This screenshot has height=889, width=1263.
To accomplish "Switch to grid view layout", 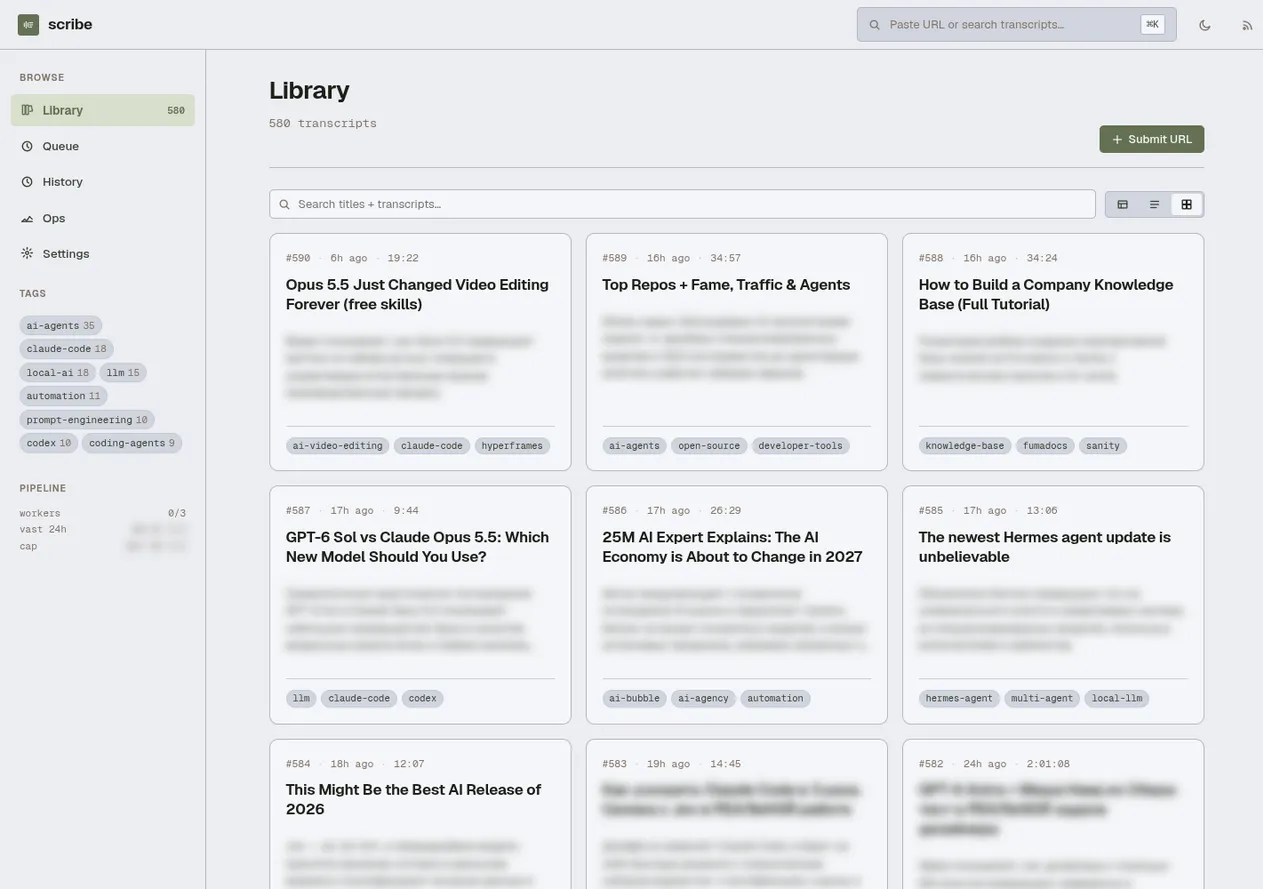I will 1186,204.
